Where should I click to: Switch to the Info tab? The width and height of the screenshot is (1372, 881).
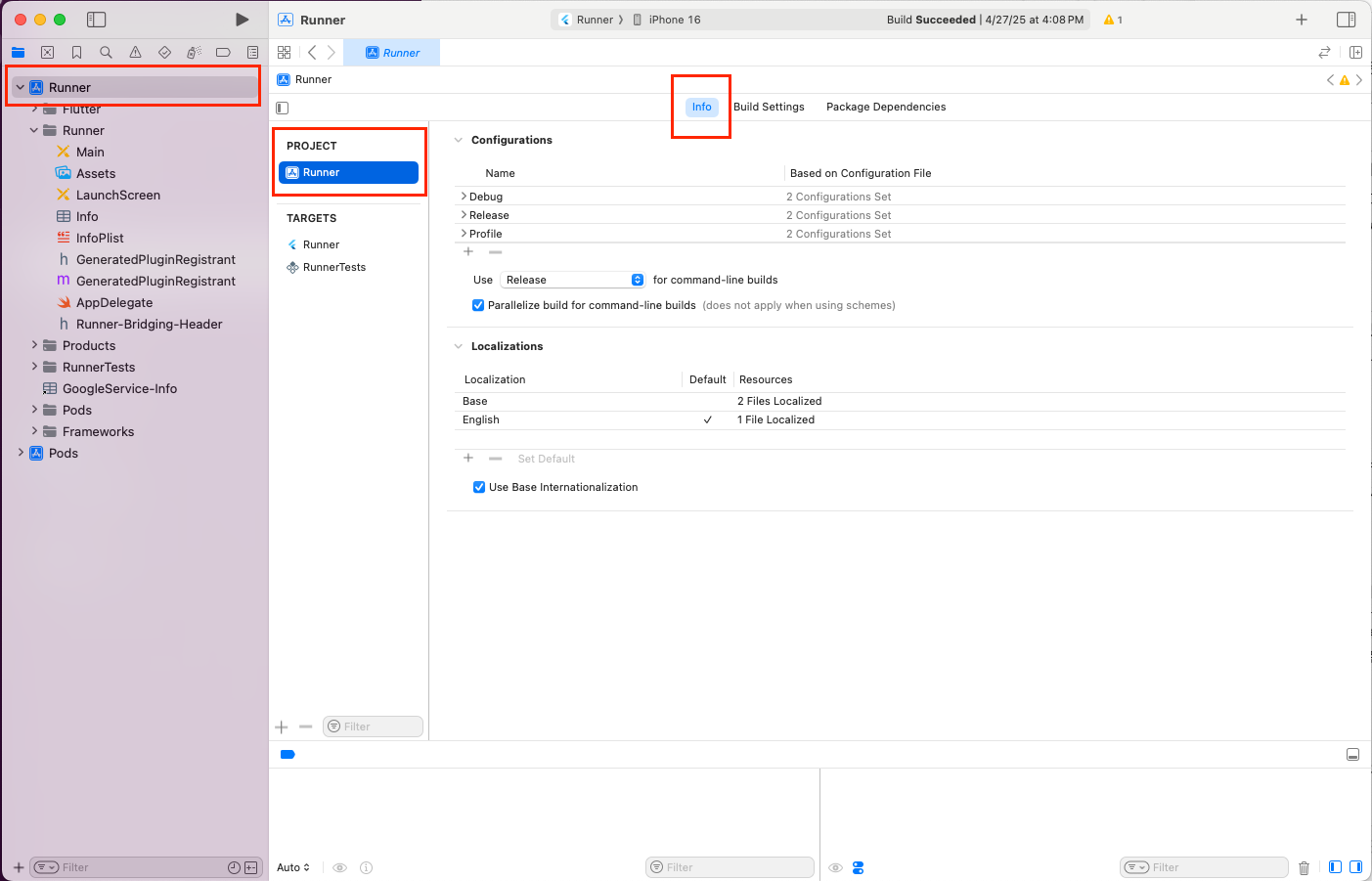click(x=702, y=107)
